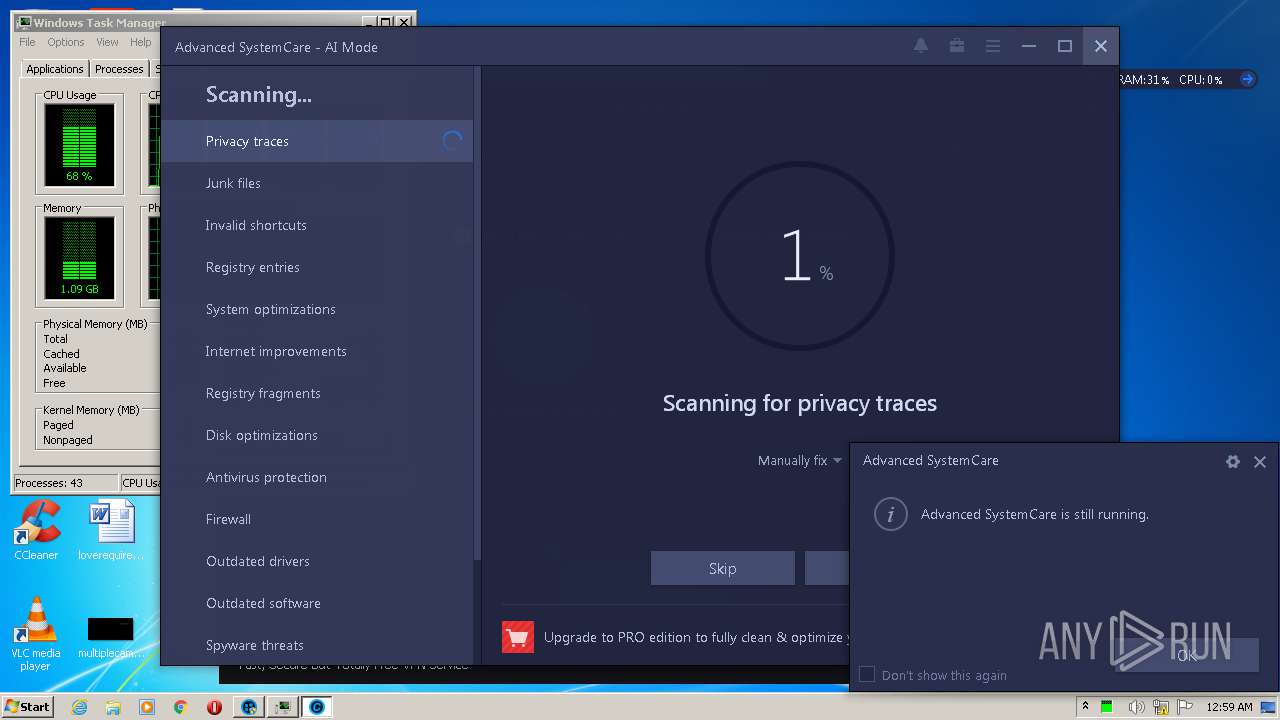Open Google Chrome from taskbar
The width and height of the screenshot is (1280, 720).
[180, 707]
